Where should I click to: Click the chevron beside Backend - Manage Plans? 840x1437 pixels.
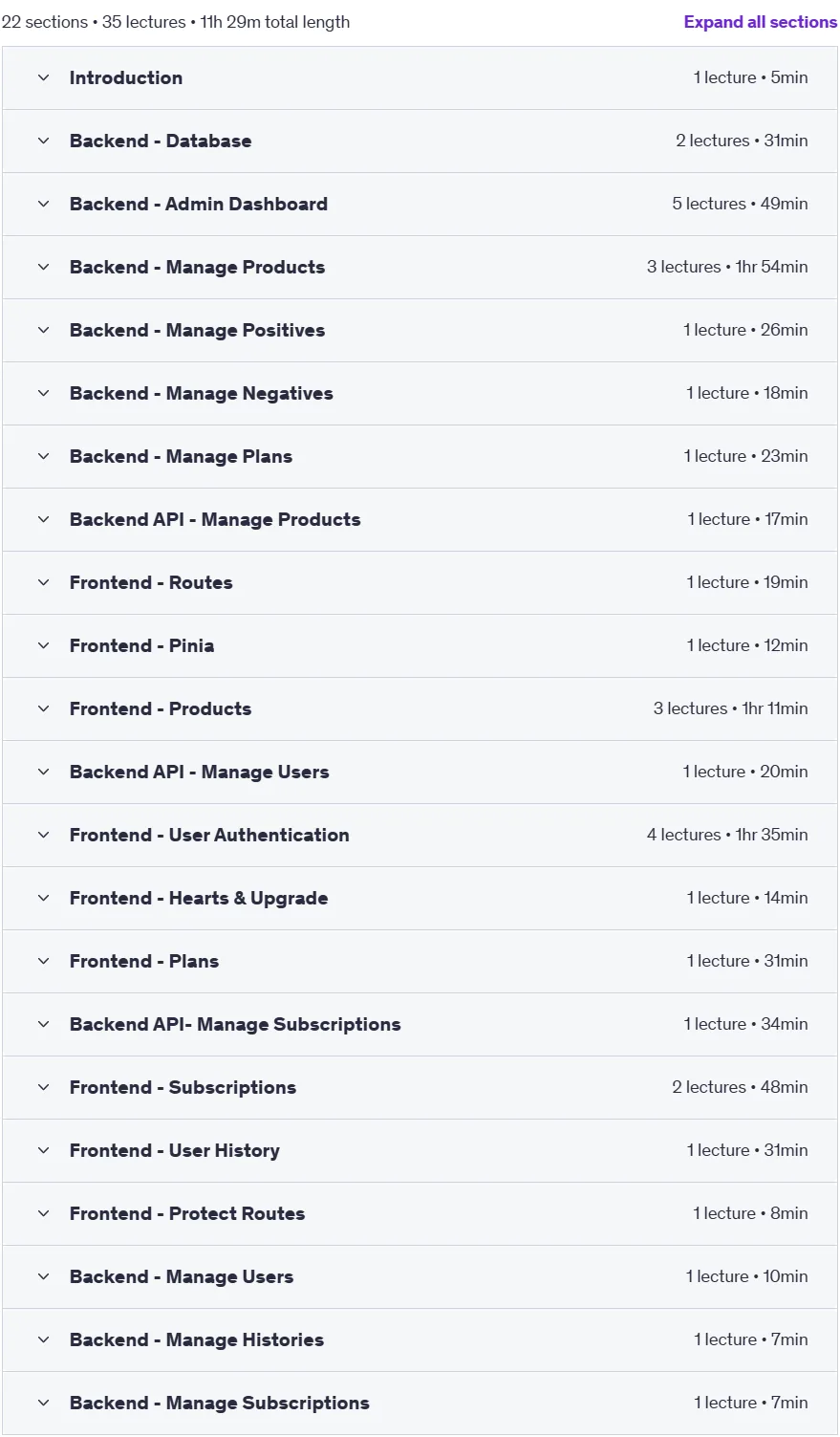(x=43, y=456)
